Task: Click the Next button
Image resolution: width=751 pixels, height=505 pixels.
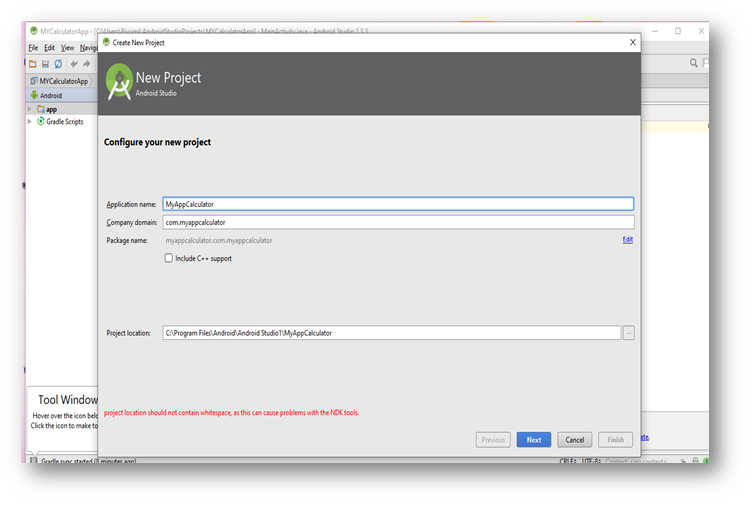Action: (534, 440)
